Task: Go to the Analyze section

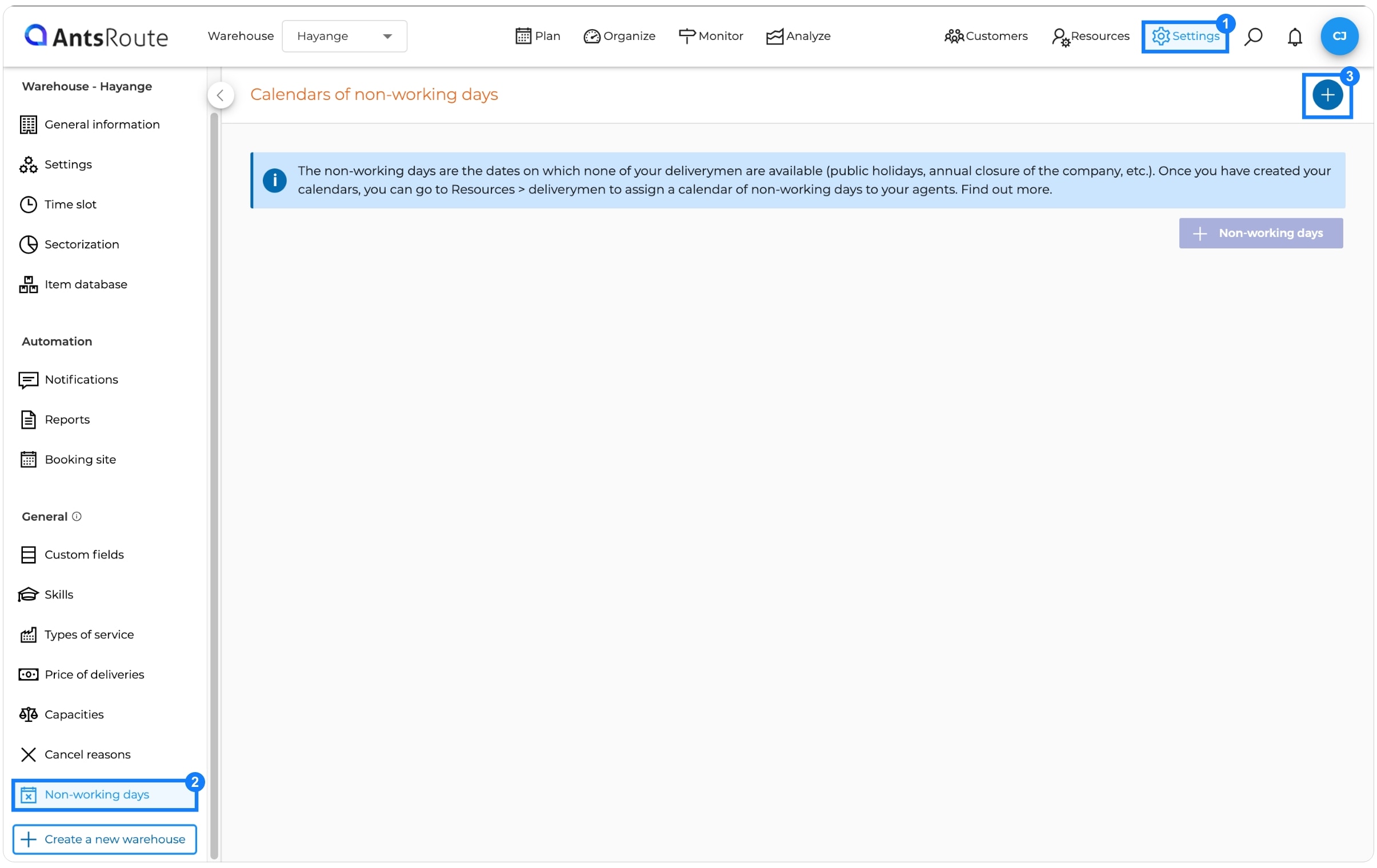Action: 798,36
